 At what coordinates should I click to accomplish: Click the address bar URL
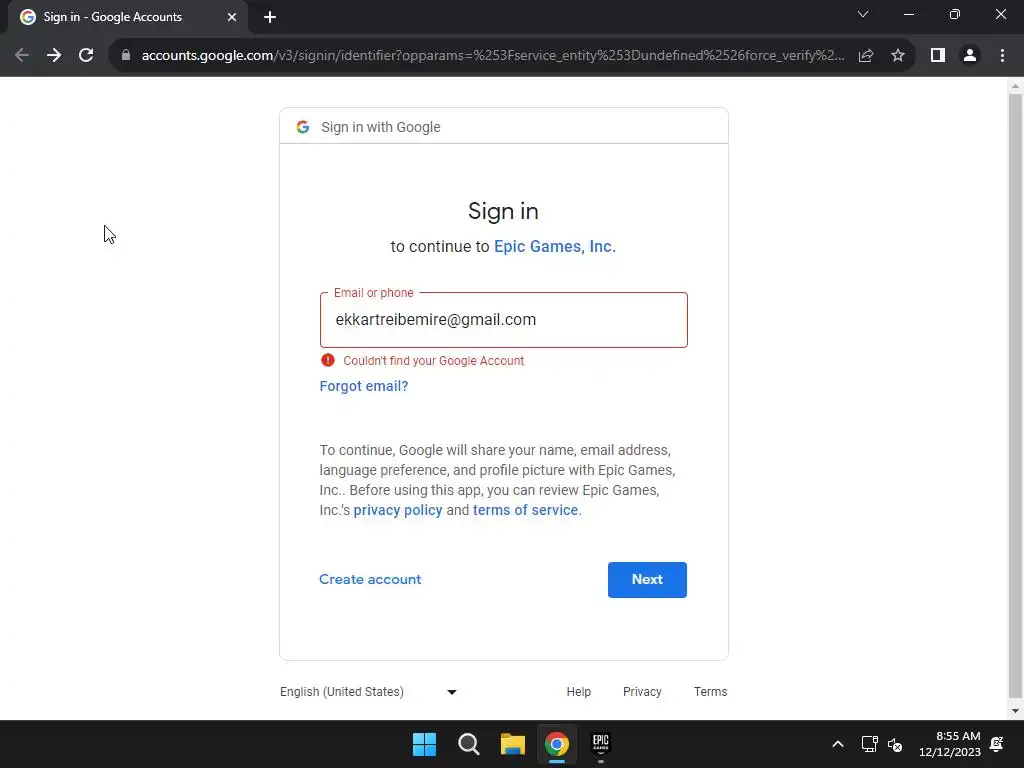493,56
